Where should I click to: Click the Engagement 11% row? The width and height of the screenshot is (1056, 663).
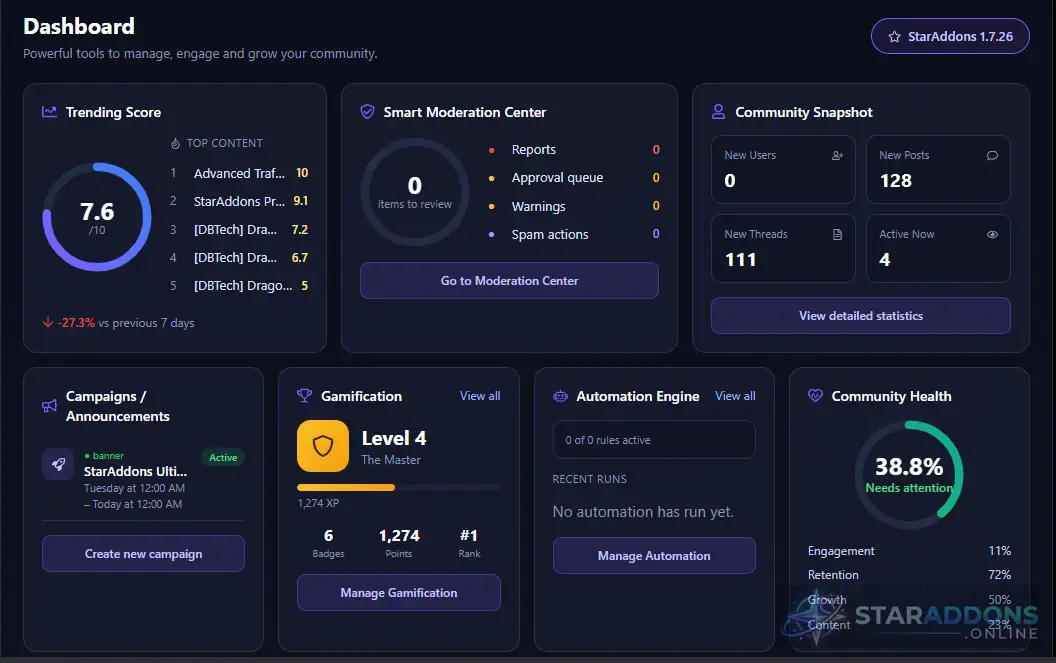909,551
